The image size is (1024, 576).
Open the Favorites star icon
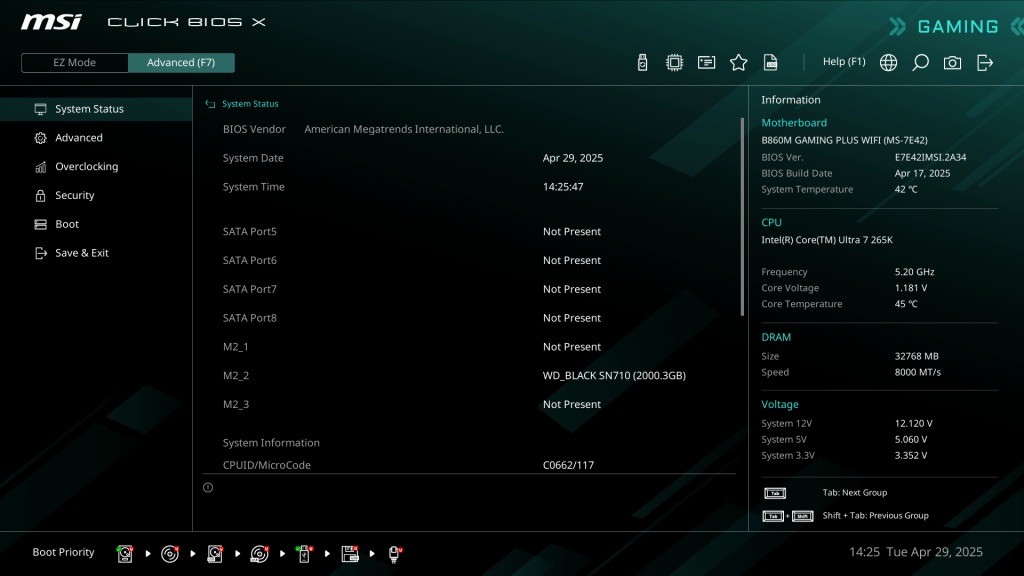(x=738, y=62)
